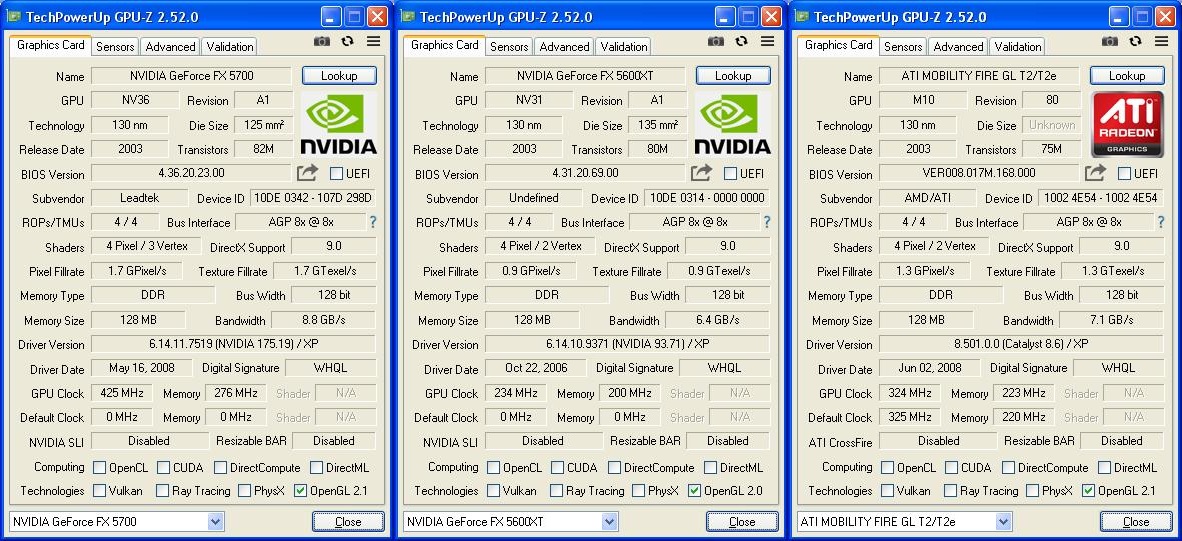Open the hamburger menu in FX 5700 window

click(x=373, y=41)
